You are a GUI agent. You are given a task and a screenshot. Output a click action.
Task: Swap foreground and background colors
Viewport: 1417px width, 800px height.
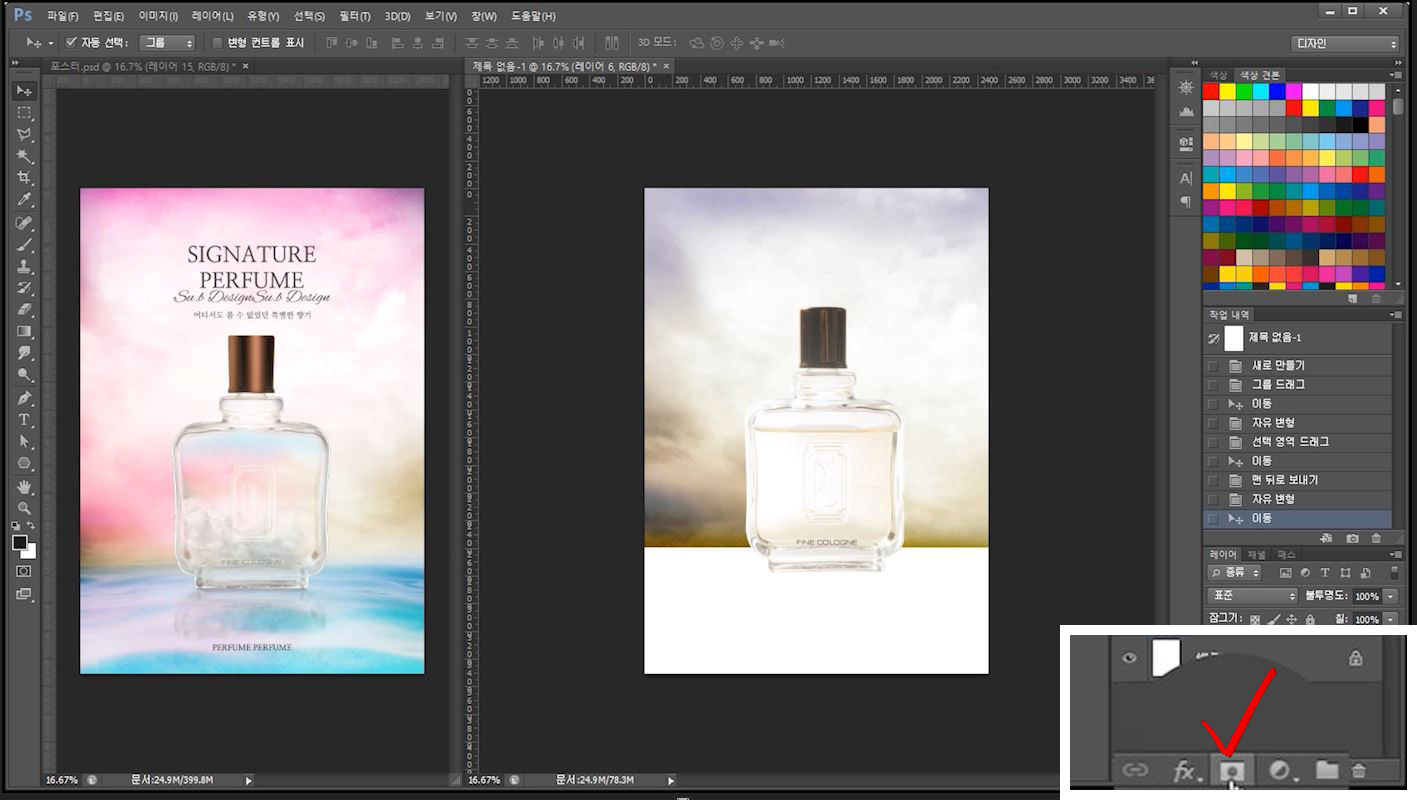tap(32, 526)
